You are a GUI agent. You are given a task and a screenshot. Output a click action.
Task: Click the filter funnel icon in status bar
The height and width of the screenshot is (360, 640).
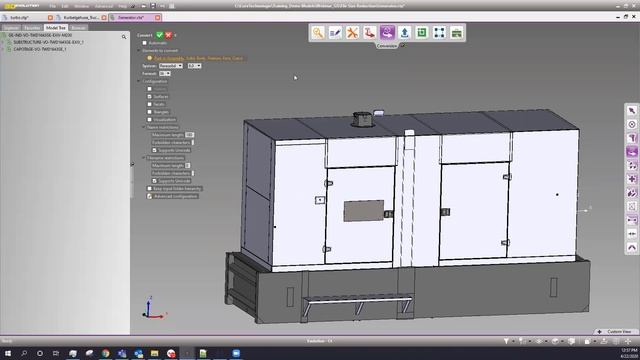coord(506,341)
